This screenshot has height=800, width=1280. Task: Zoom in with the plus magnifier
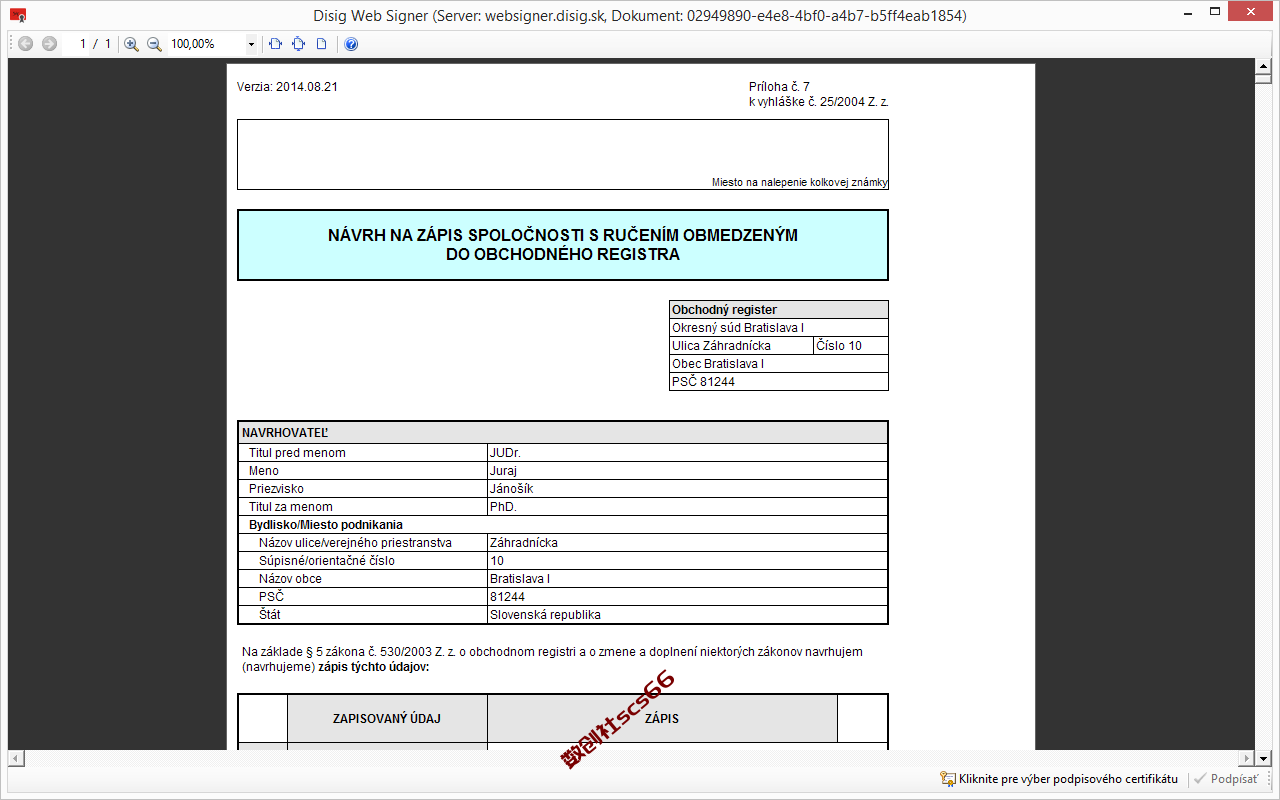[131, 44]
